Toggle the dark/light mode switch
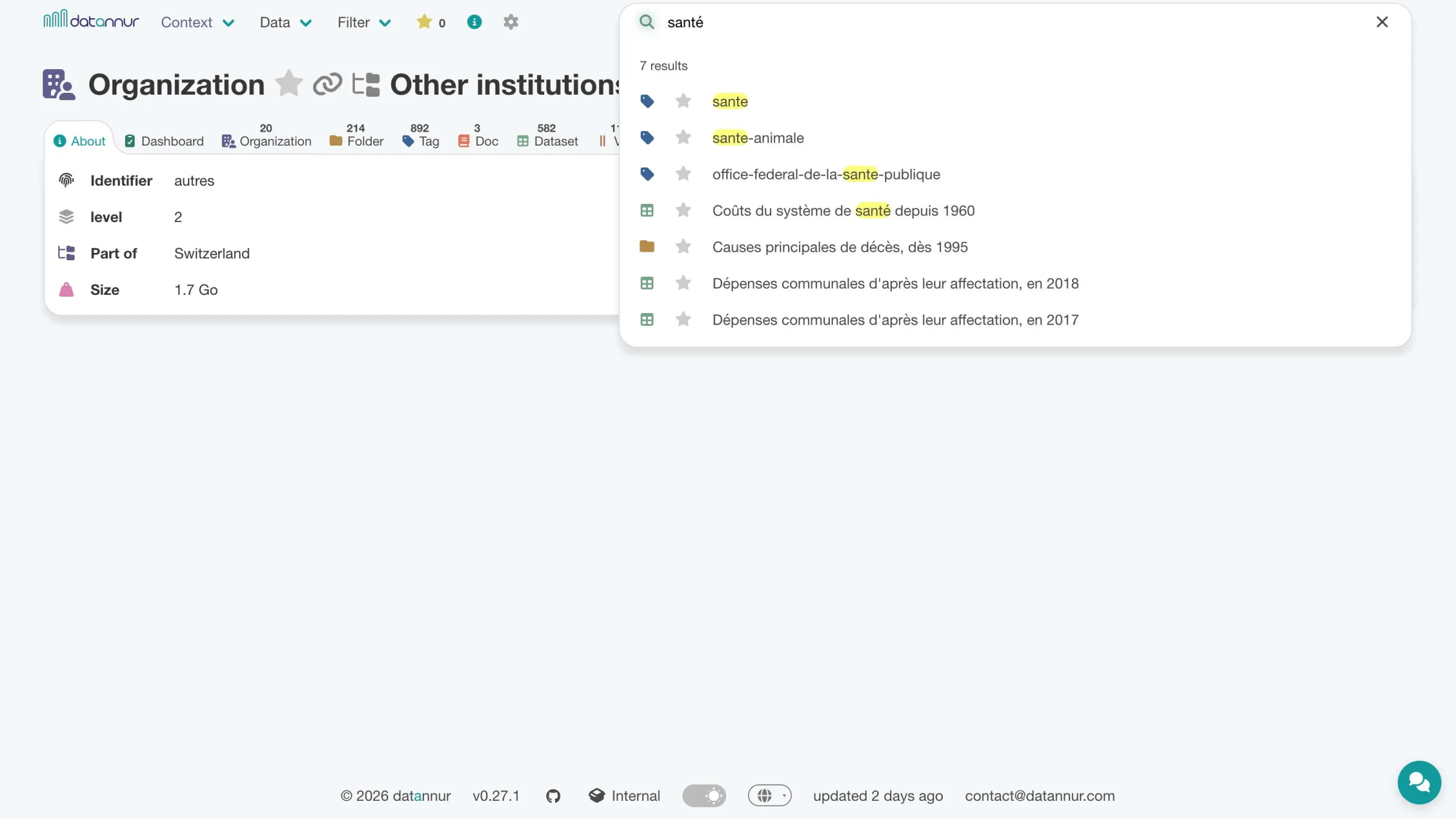The image size is (1456, 819). pyautogui.click(x=704, y=795)
